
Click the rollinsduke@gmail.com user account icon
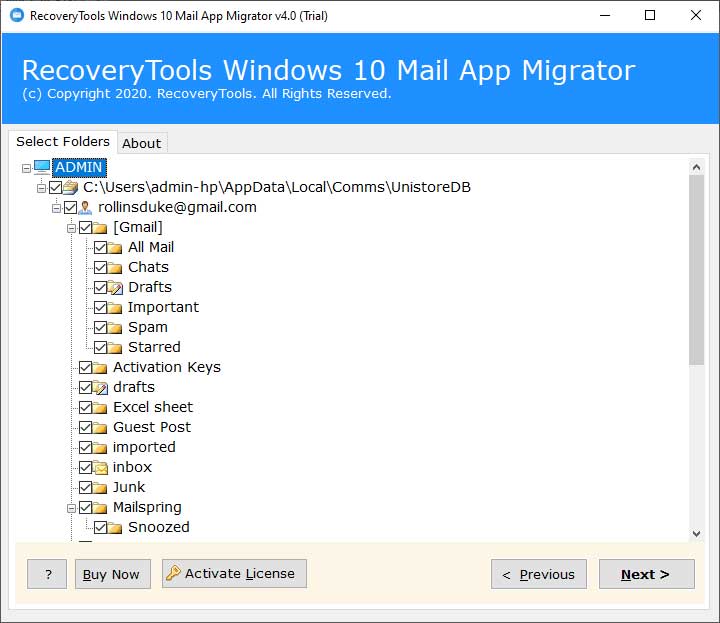86,207
